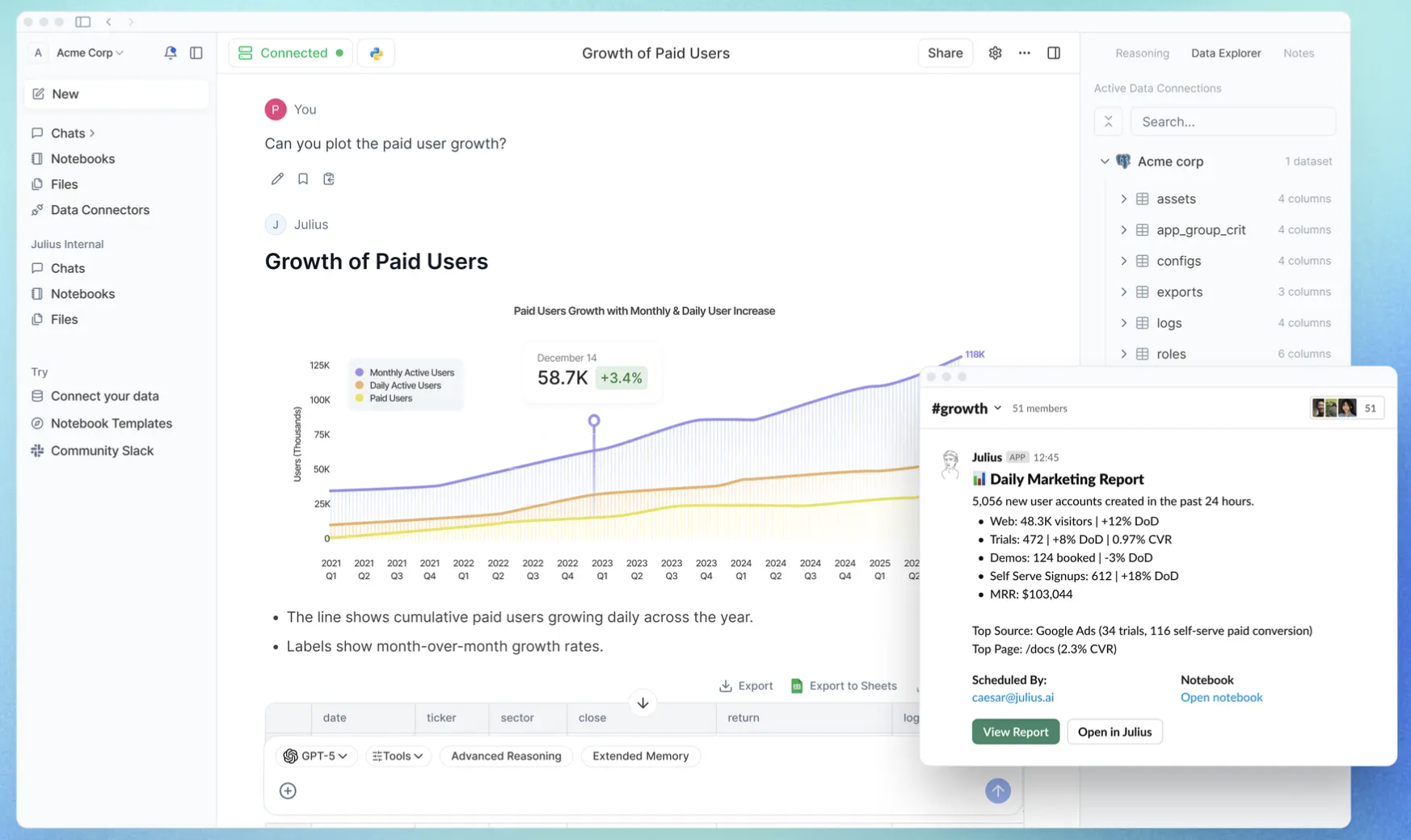This screenshot has width=1411, height=840.
Task: Click the Acme corp database icon
Action: [1123, 161]
